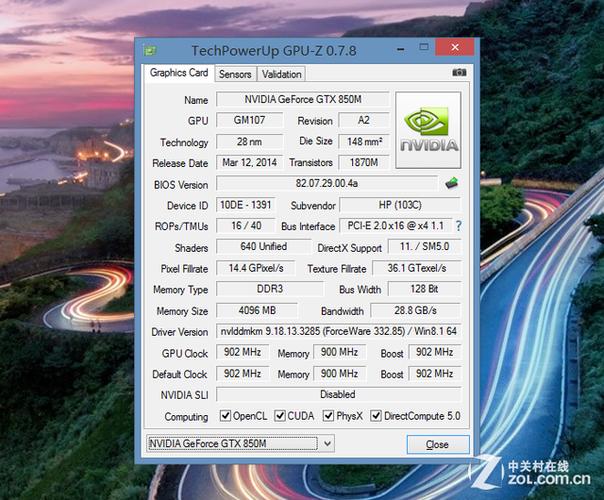Click GPU Clock row Memory value 900 MHz
Screen dimensions: 604x500
339,352
